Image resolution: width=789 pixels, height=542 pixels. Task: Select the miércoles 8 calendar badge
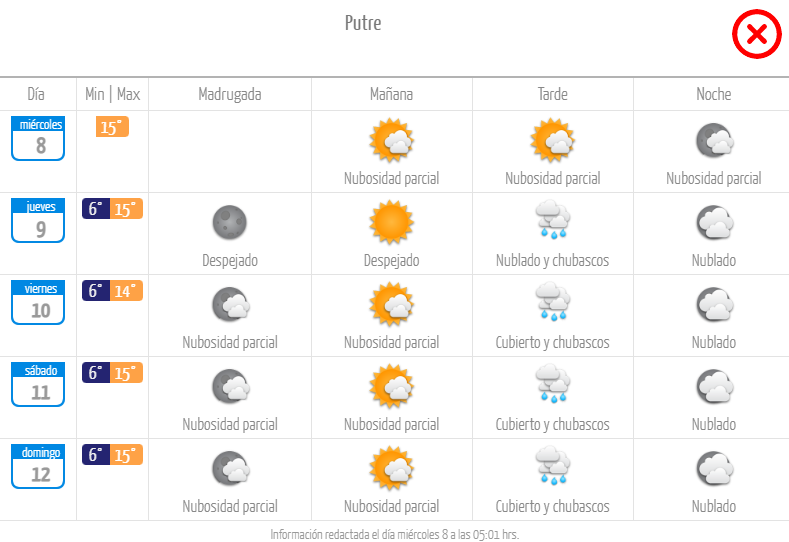pos(38,138)
